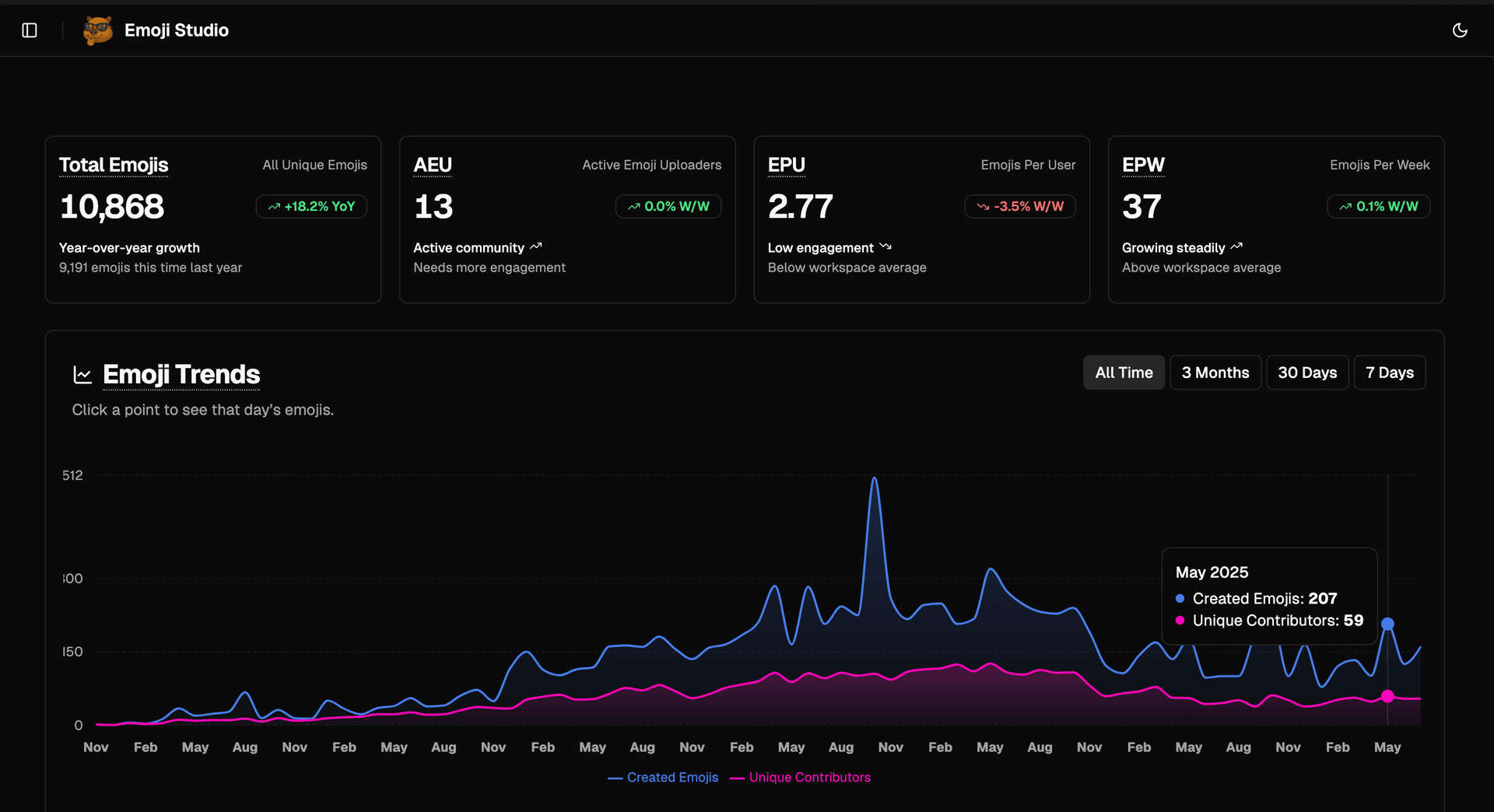This screenshot has width=1494, height=812.
Task: Click the Total Emojis card title
Action: tap(114, 165)
